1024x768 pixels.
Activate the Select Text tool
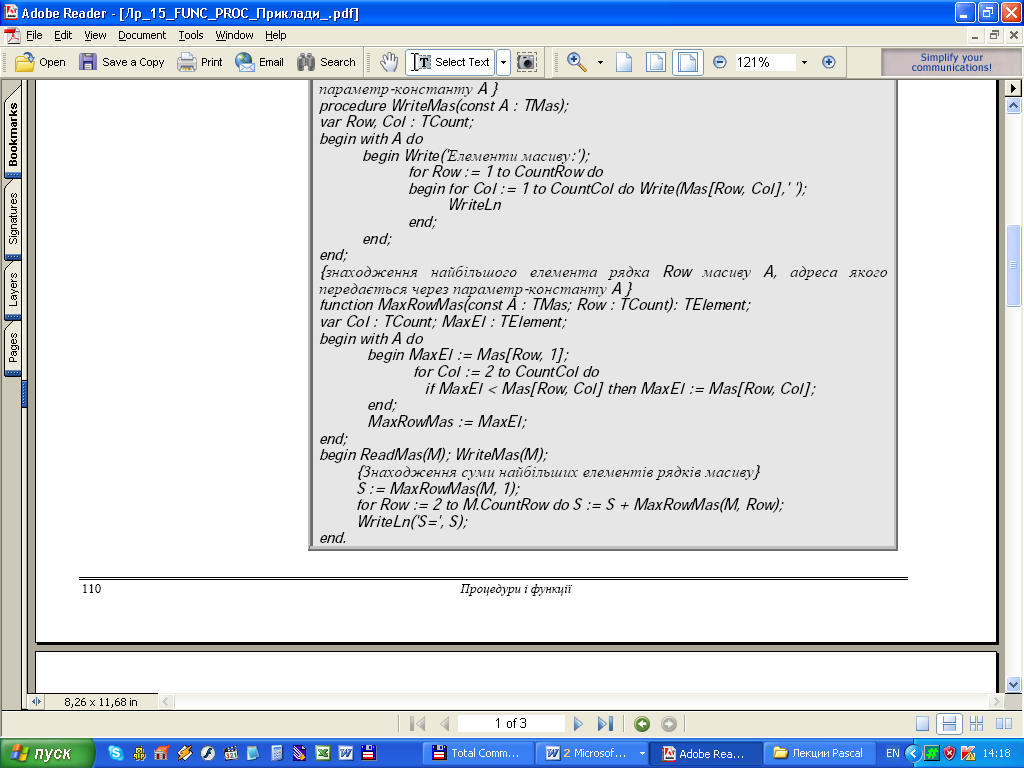[451, 62]
